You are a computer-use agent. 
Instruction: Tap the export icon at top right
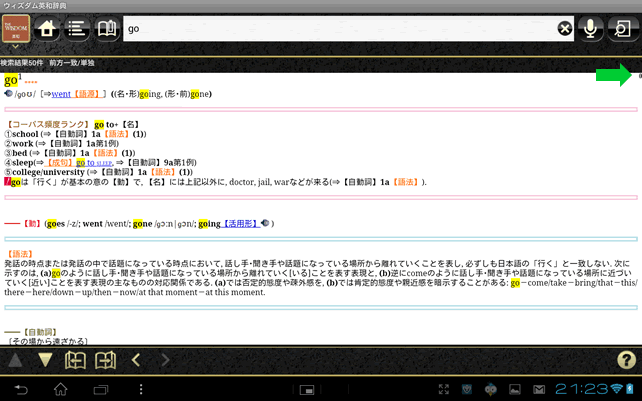[x=623, y=29]
